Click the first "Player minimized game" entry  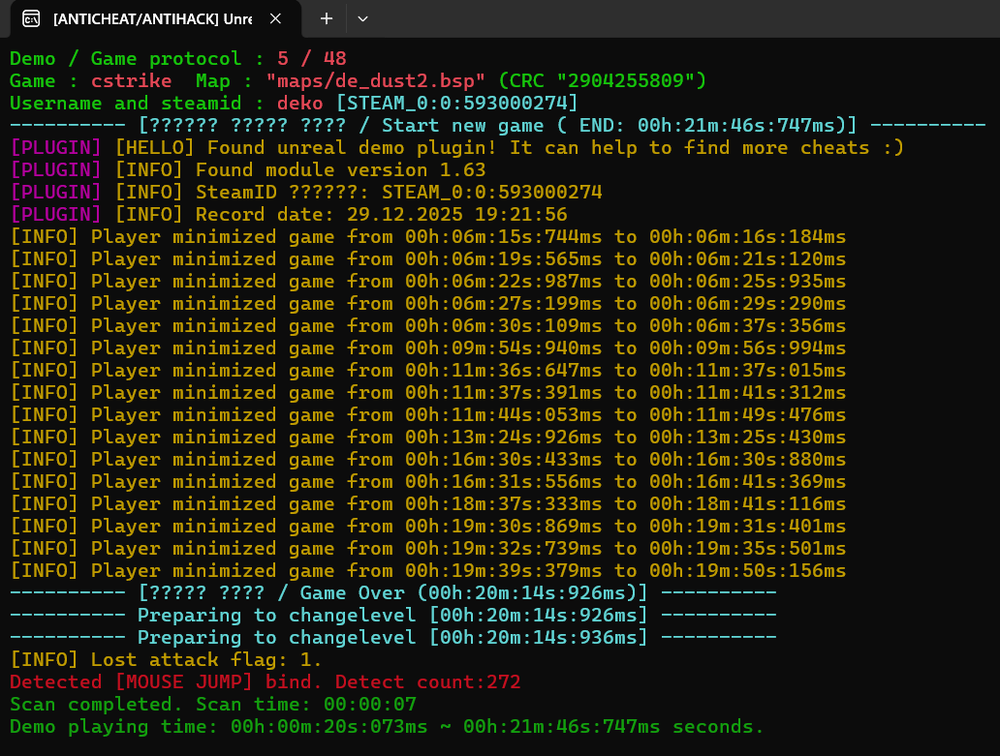click(x=428, y=237)
